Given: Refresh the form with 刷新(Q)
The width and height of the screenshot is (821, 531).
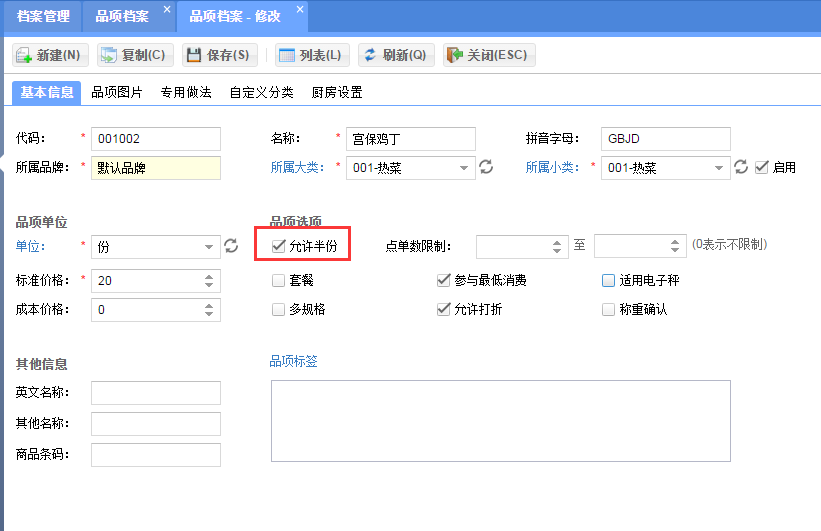Looking at the screenshot, I should pos(396,55).
